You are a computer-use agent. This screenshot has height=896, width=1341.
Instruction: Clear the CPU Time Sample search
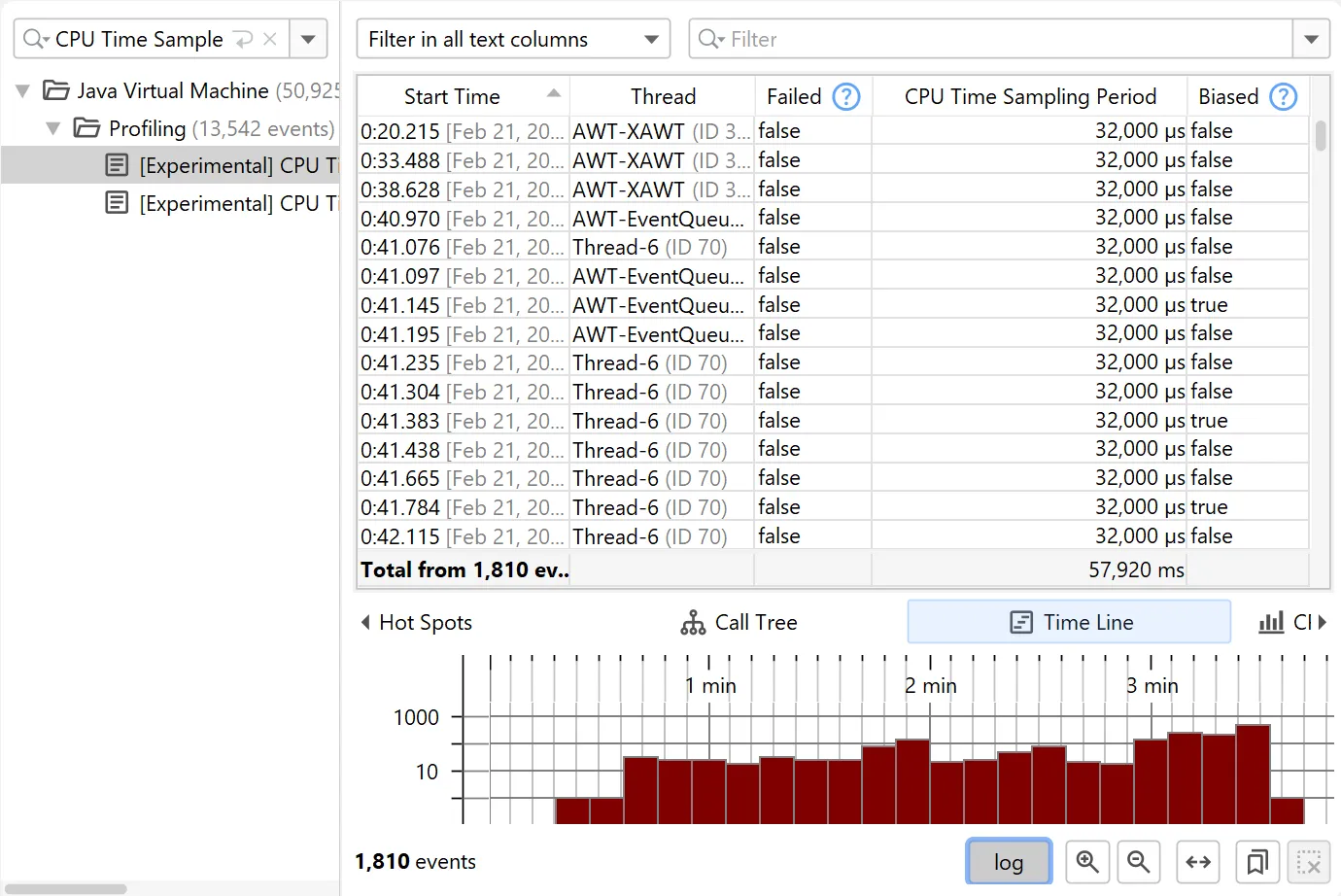pos(269,40)
